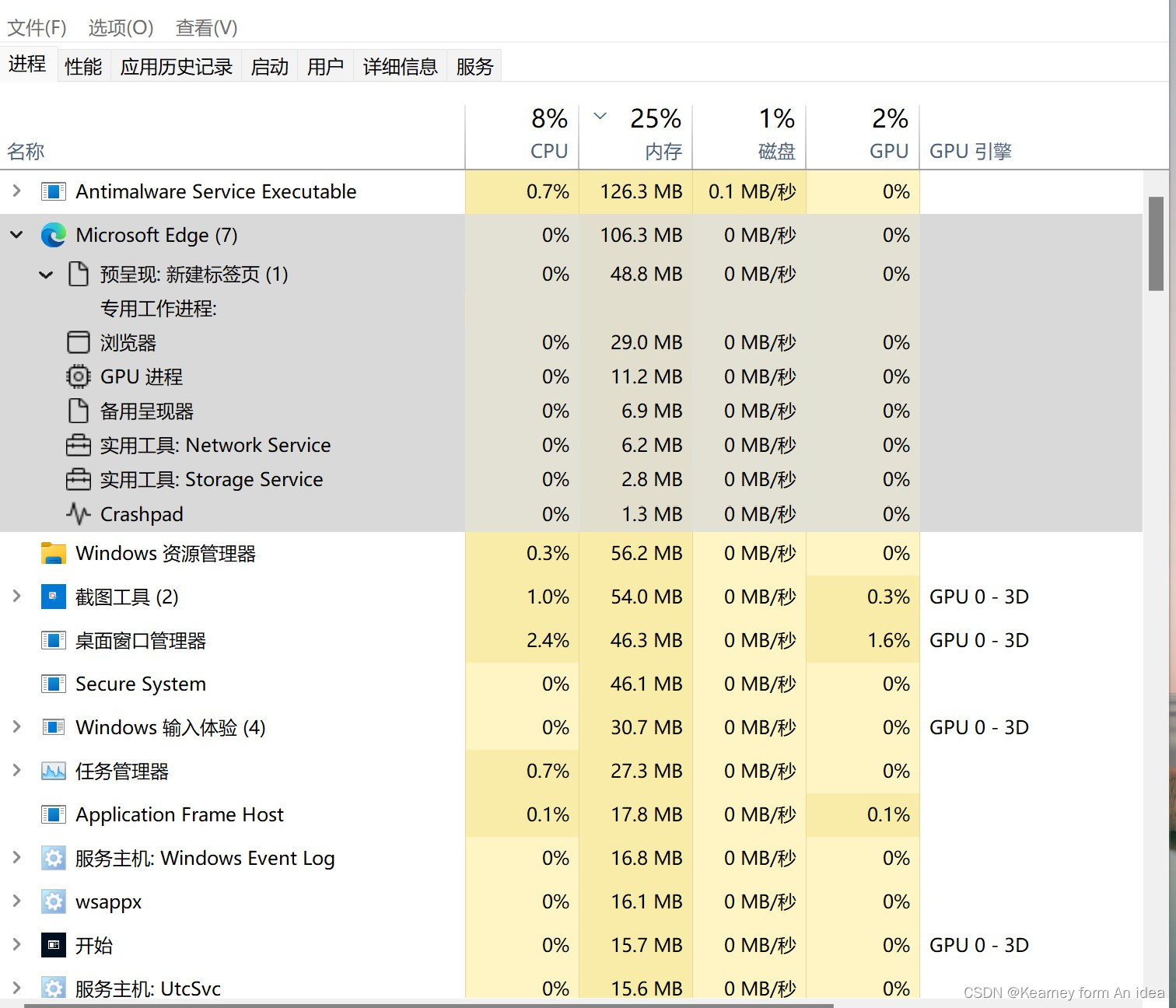Expand the 任务管理器 process group
Screen dimensions: 1176x1008
pos(16,770)
